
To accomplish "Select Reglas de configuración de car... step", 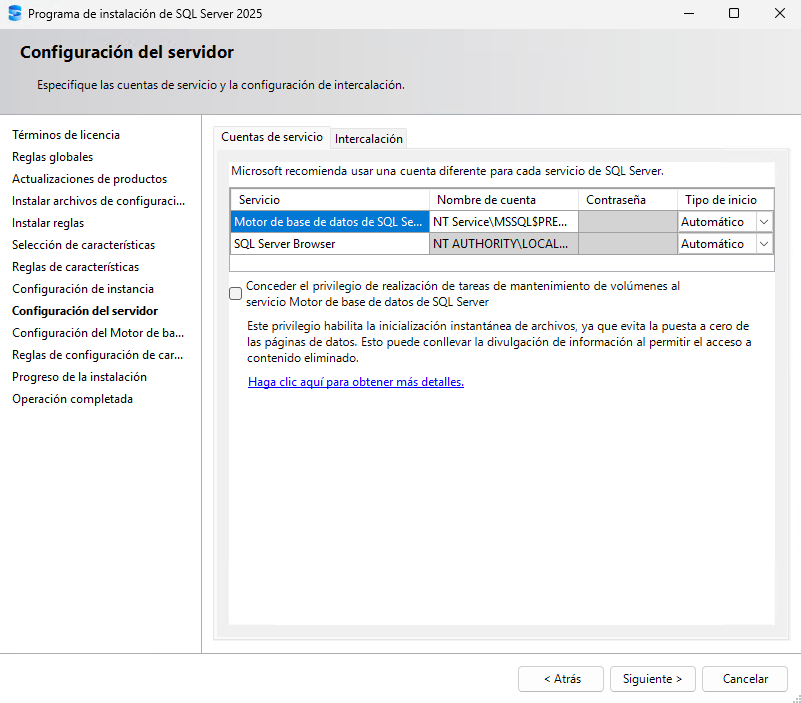I will coord(98,355).
